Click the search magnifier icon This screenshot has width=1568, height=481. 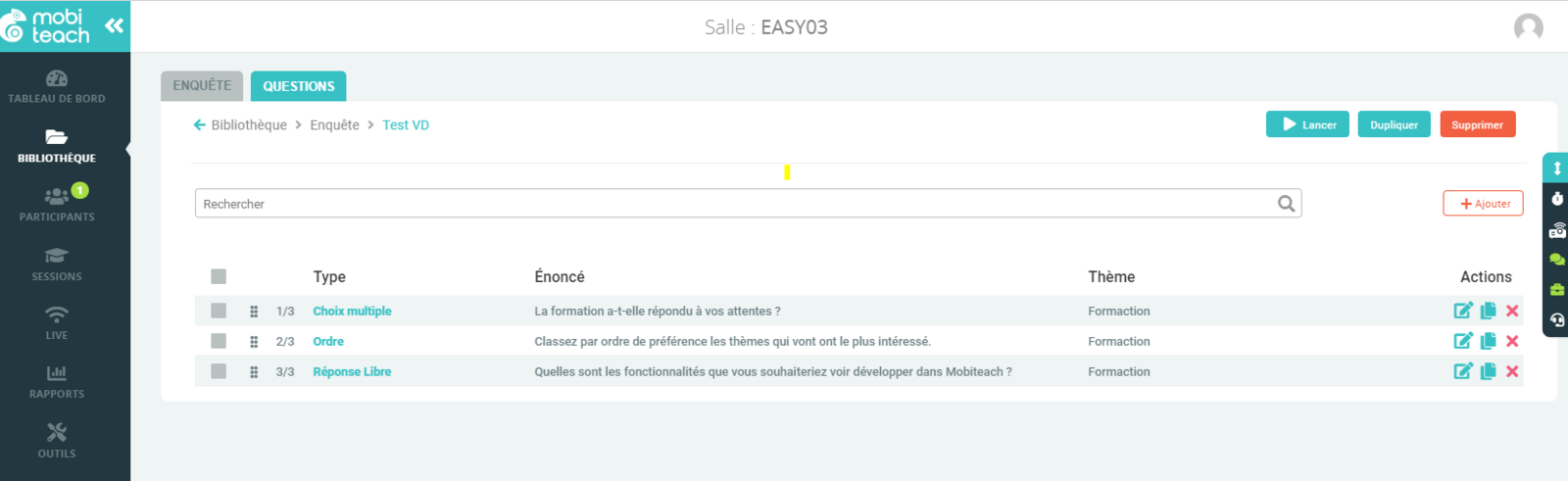click(x=1286, y=204)
